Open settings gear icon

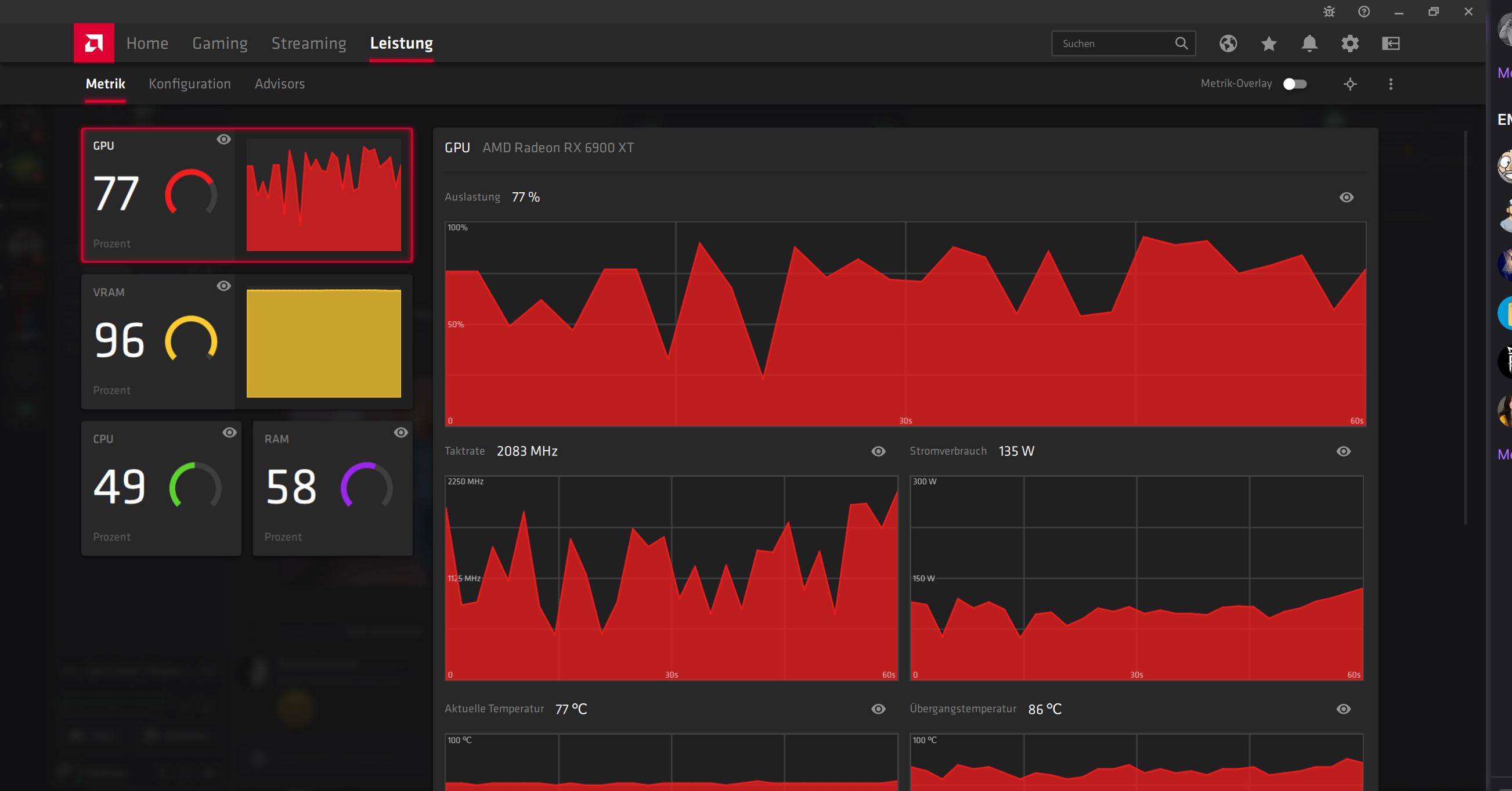[x=1350, y=44]
